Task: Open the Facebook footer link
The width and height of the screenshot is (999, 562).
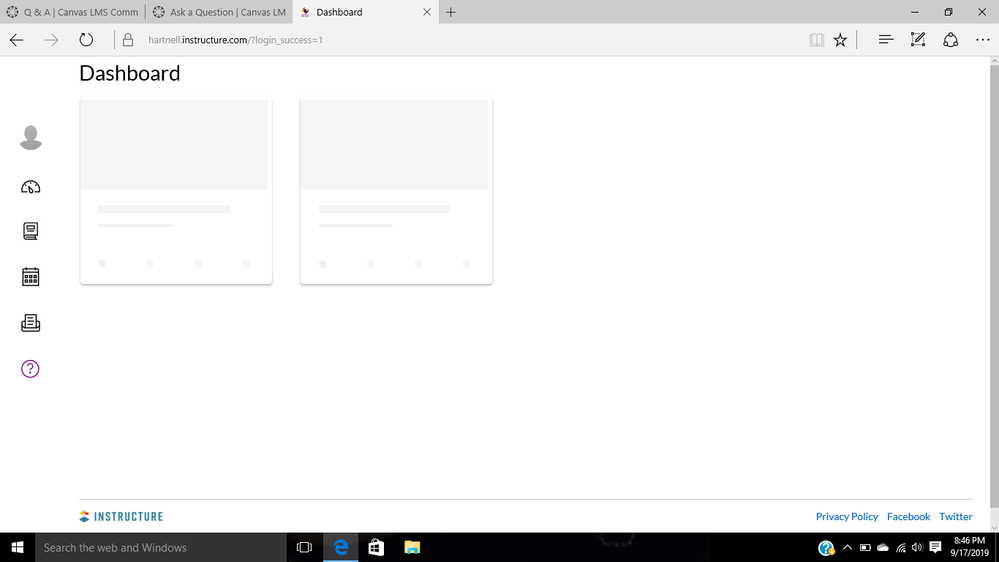Action: [x=908, y=517]
